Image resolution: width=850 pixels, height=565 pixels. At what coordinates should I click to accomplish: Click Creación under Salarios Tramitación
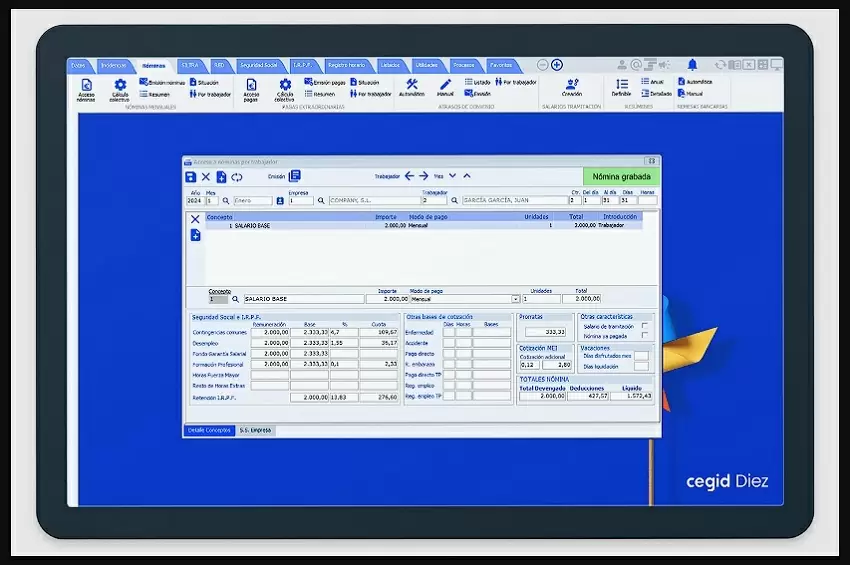[x=571, y=88]
